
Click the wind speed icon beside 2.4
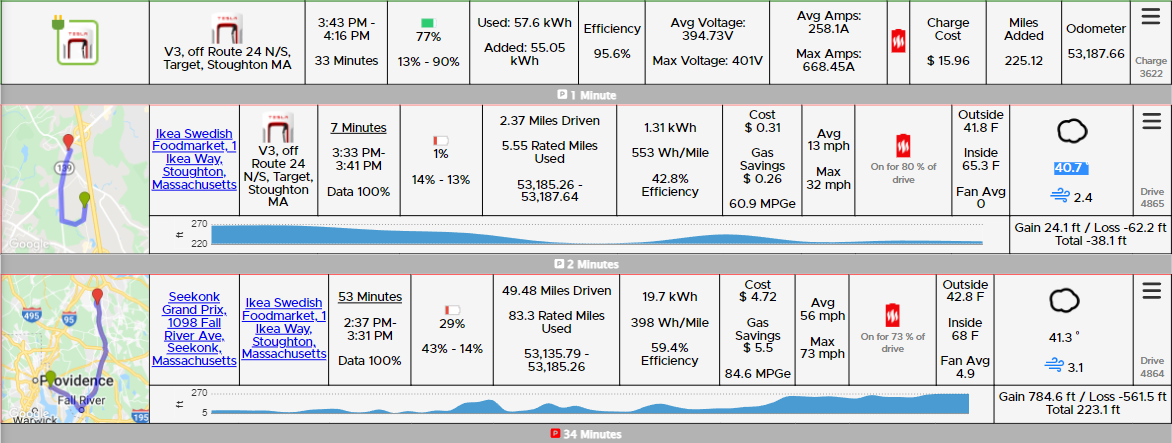pos(1059,196)
